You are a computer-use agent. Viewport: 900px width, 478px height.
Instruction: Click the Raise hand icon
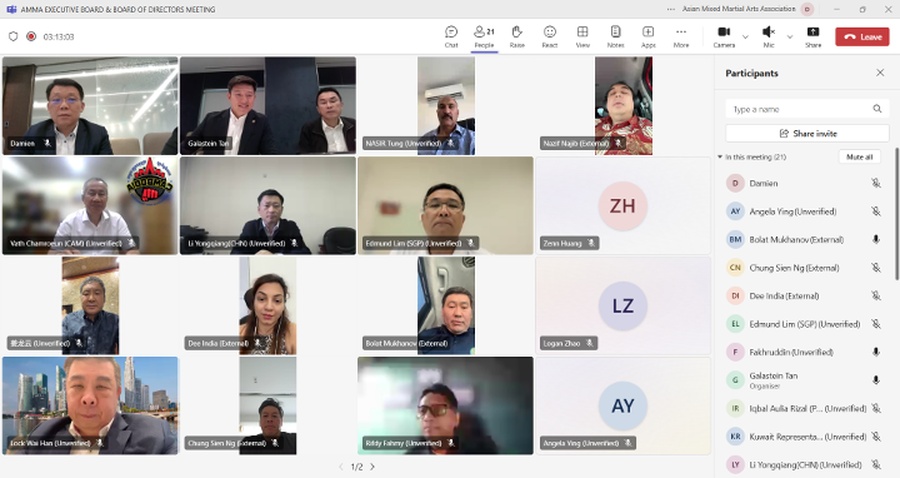pyautogui.click(x=516, y=36)
